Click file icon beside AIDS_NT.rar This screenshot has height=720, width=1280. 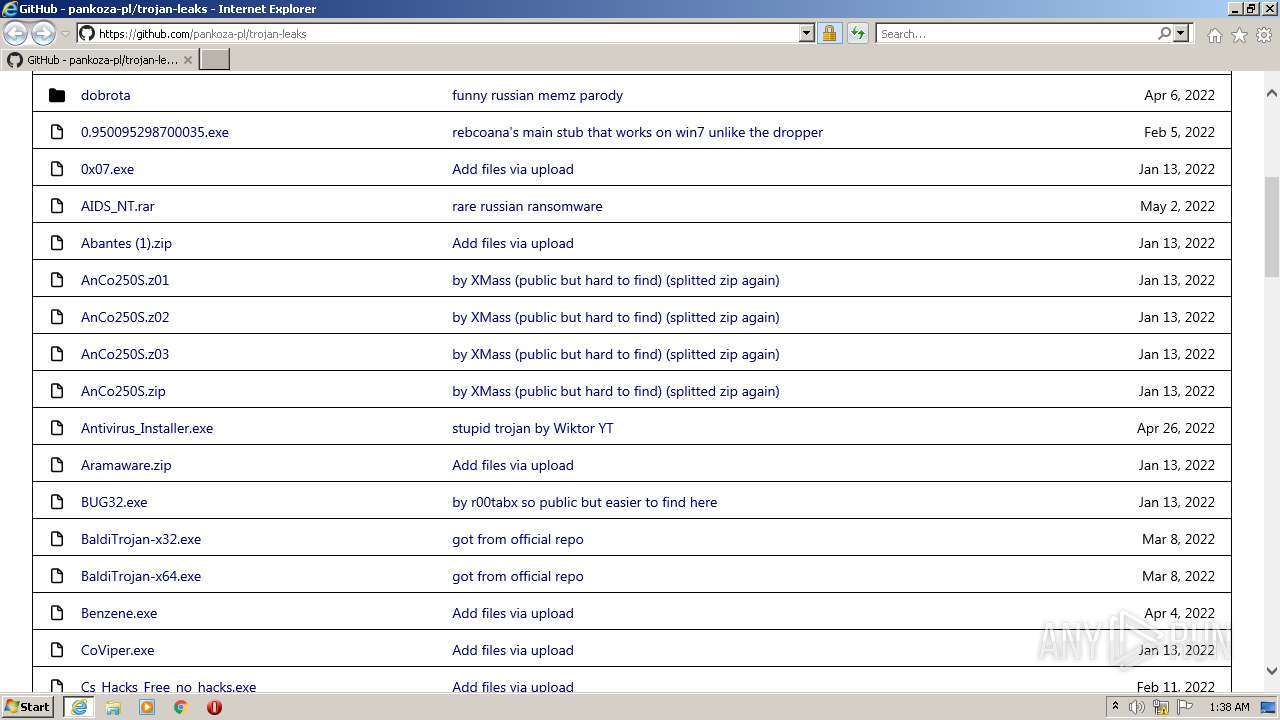tap(57, 206)
